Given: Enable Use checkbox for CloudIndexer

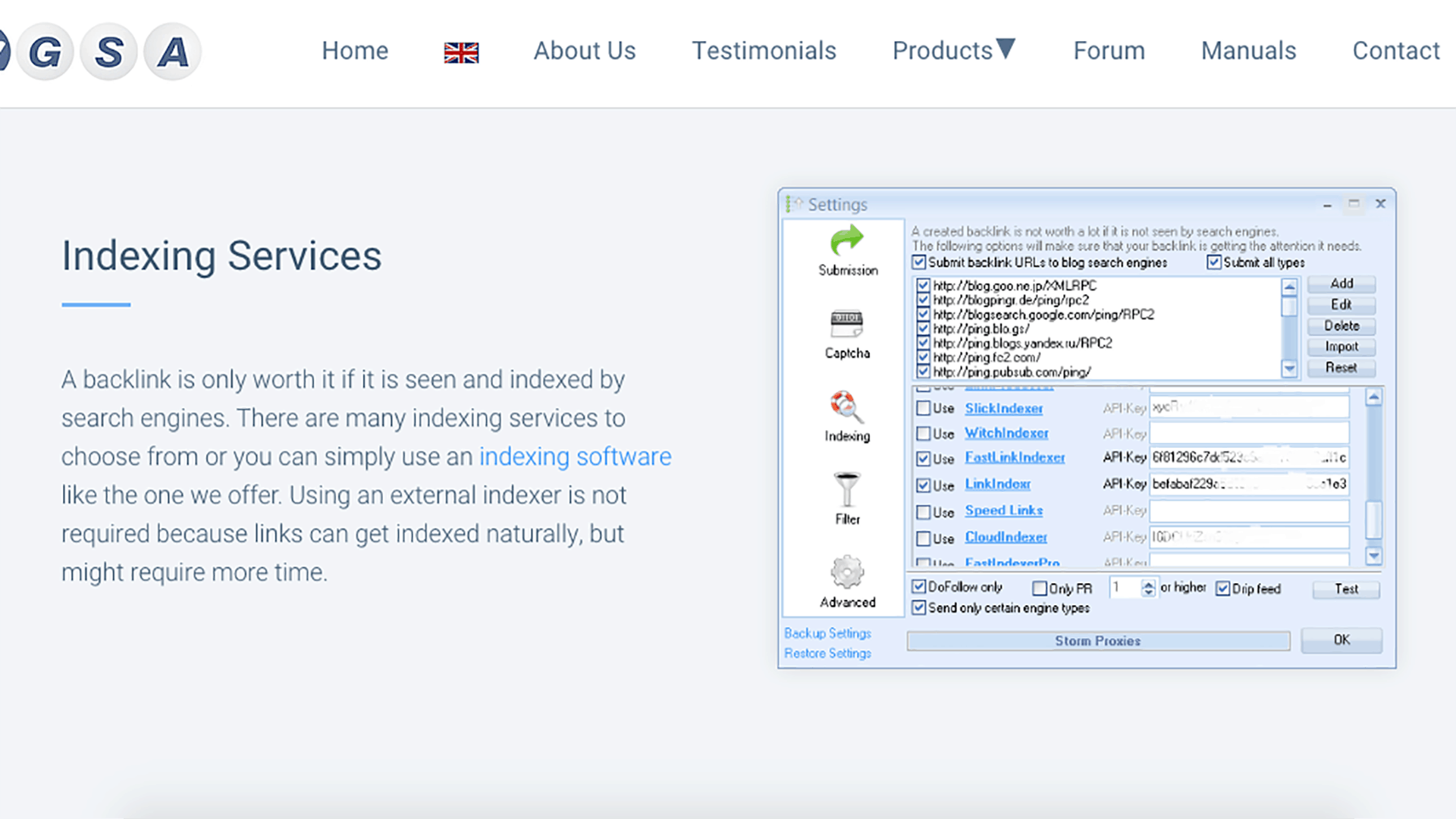Looking at the screenshot, I should (923, 538).
